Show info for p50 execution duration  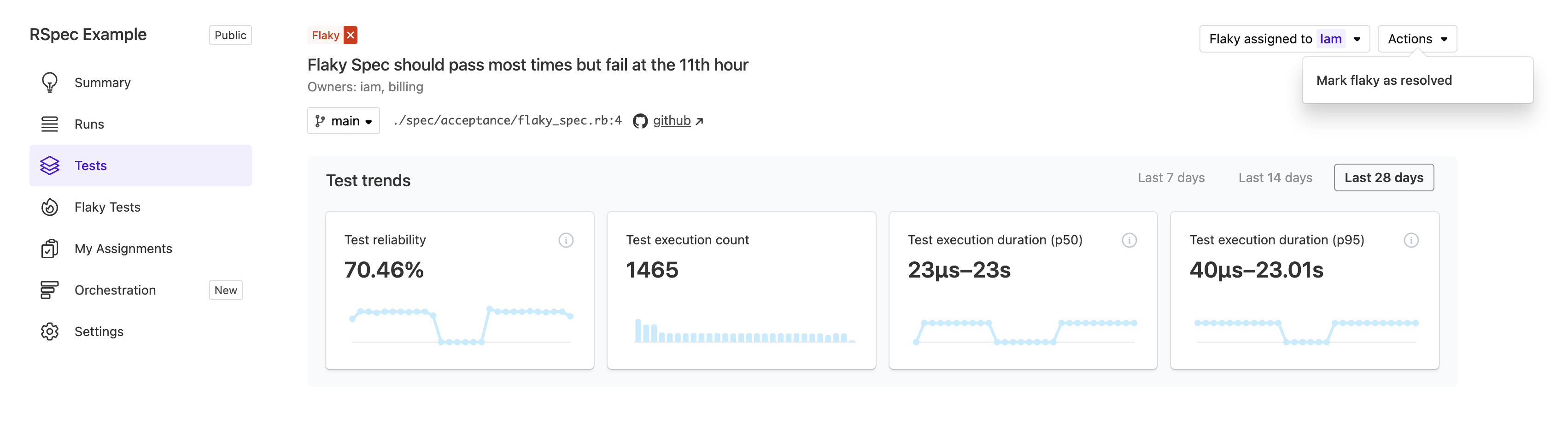pyautogui.click(x=1129, y=240)
